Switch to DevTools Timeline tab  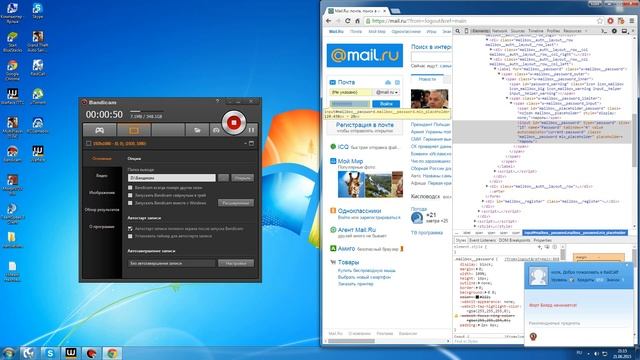[x=536, y=31]
